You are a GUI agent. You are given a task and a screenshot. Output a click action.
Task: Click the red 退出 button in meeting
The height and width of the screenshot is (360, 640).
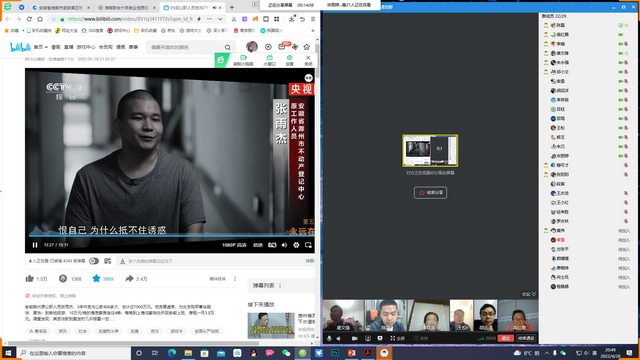[505, 338]
